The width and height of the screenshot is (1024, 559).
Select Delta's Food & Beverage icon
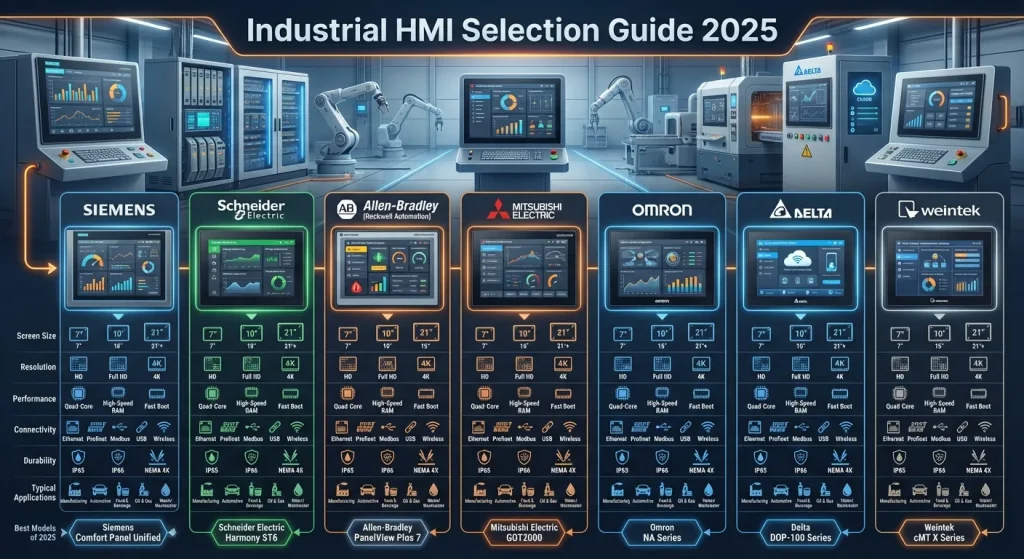point(804,488)
